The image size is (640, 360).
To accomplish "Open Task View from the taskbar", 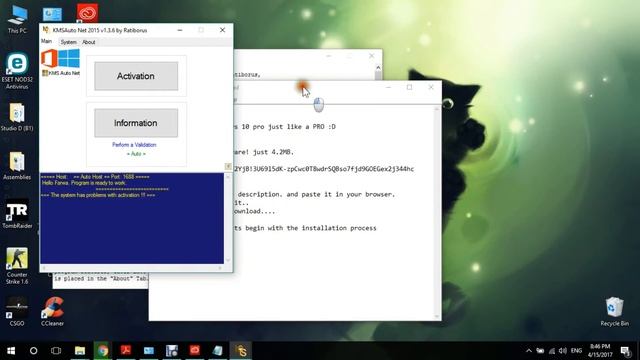I will pyautogui.click(x=56, y=351).
